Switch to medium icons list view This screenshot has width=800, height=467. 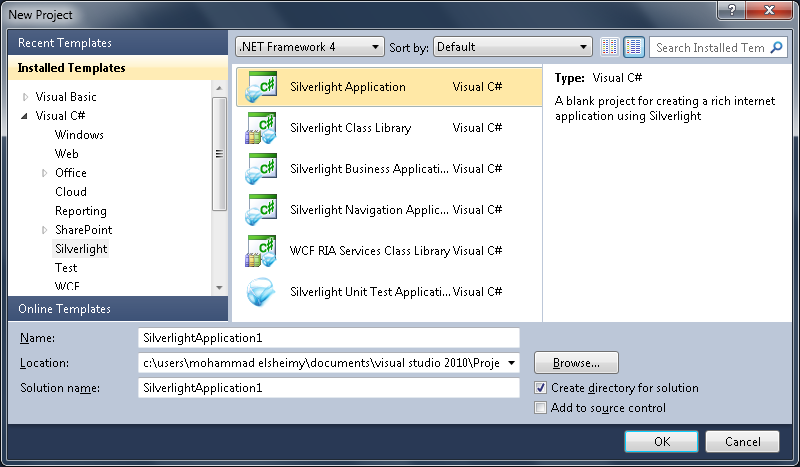pos(633,47)
